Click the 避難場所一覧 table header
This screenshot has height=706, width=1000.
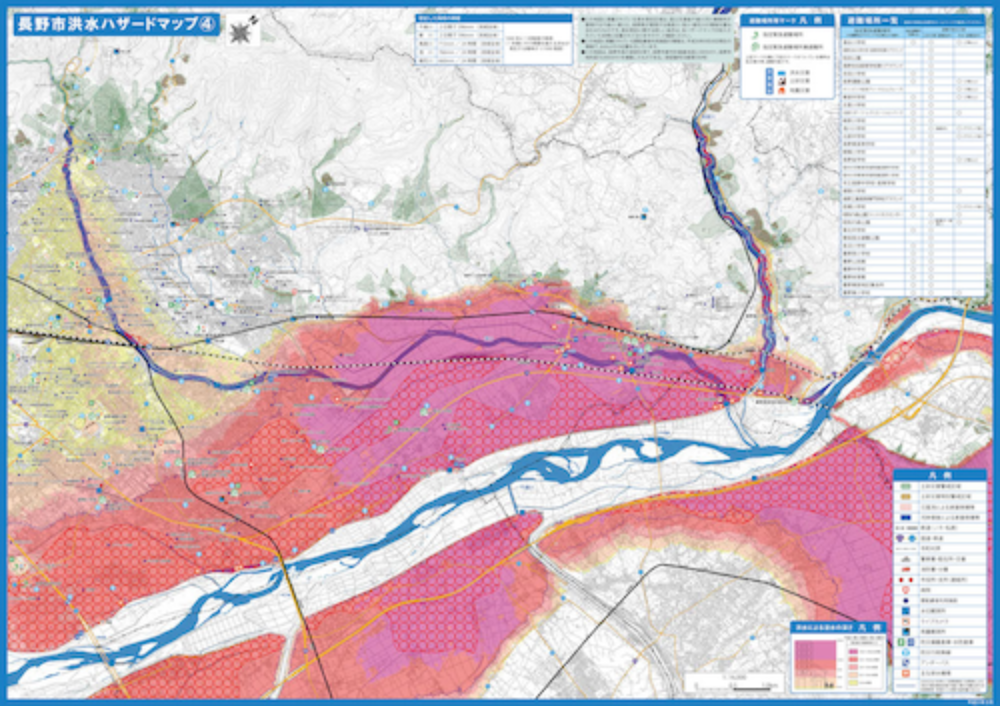tap(912, 20)
